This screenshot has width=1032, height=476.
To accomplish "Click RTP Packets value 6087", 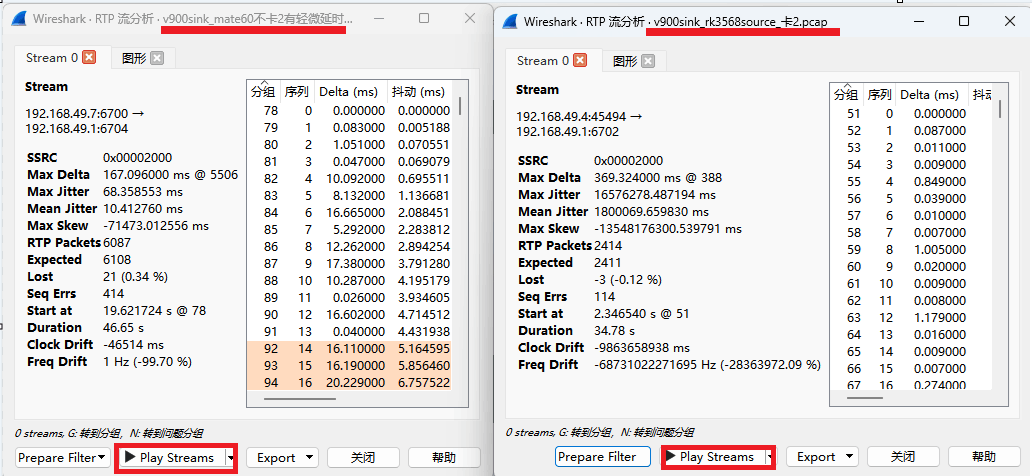I will pos(116,242).
